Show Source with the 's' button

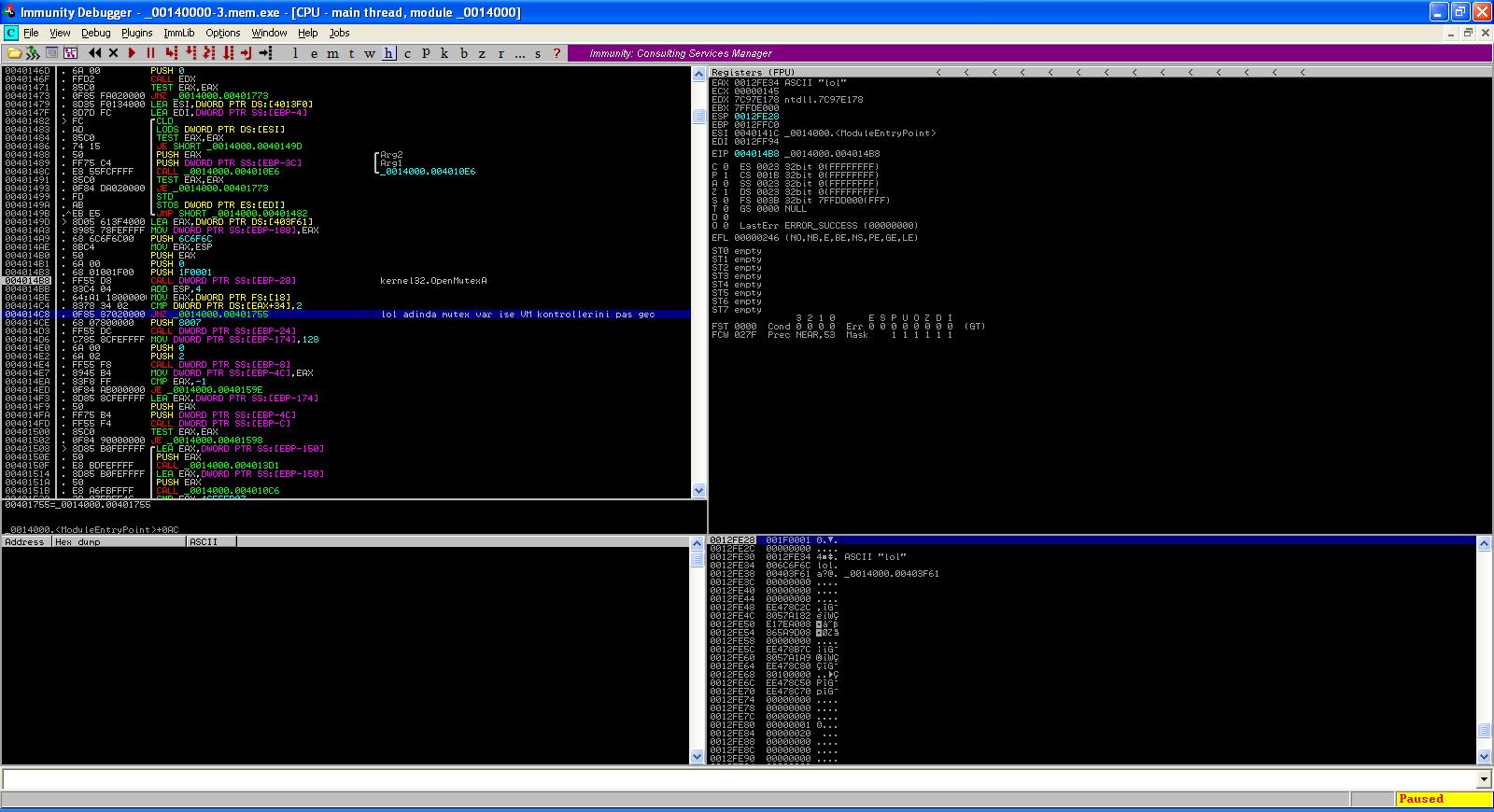[538, 53]
